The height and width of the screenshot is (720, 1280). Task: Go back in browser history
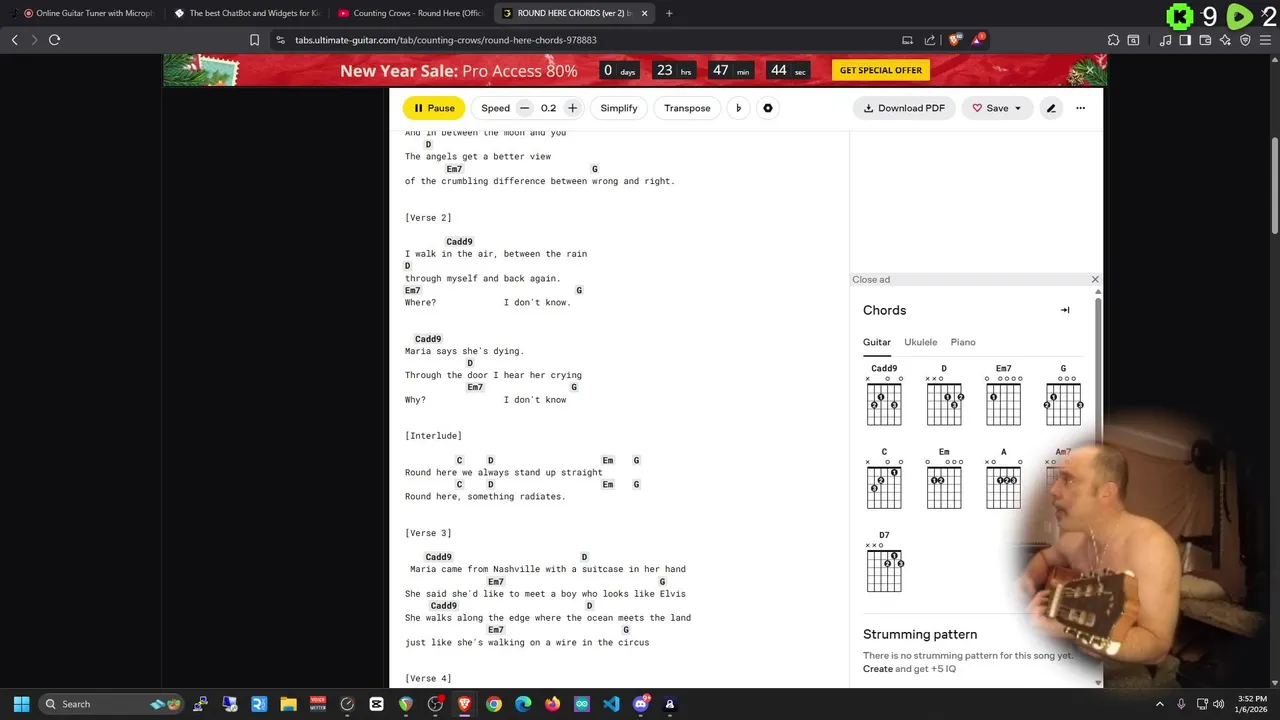14,40
